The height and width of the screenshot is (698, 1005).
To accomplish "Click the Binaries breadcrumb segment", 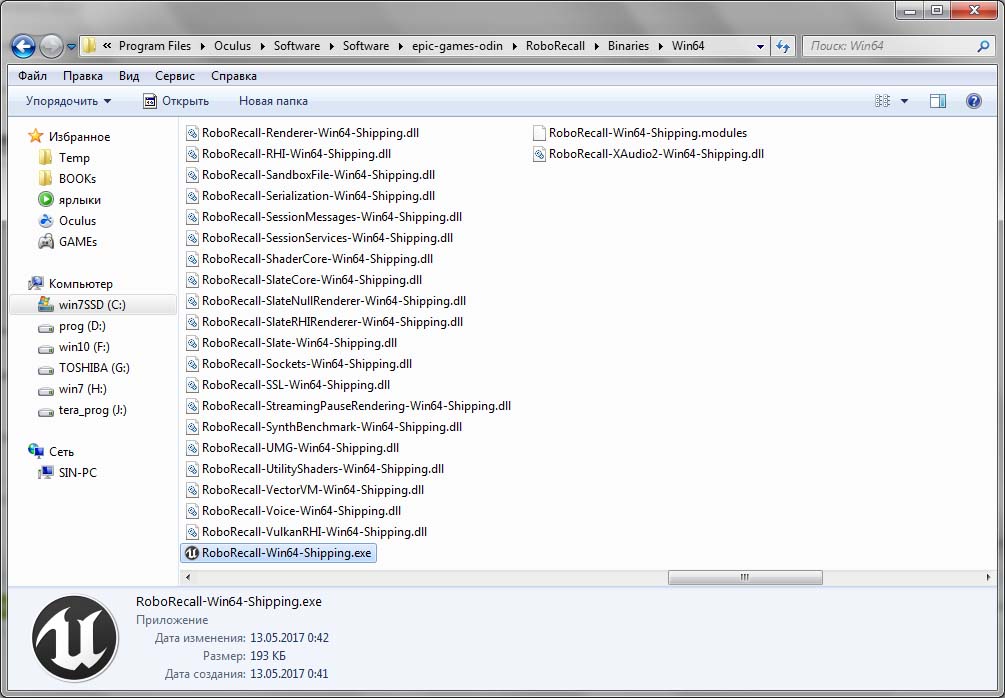I will [x=628, y=46].
